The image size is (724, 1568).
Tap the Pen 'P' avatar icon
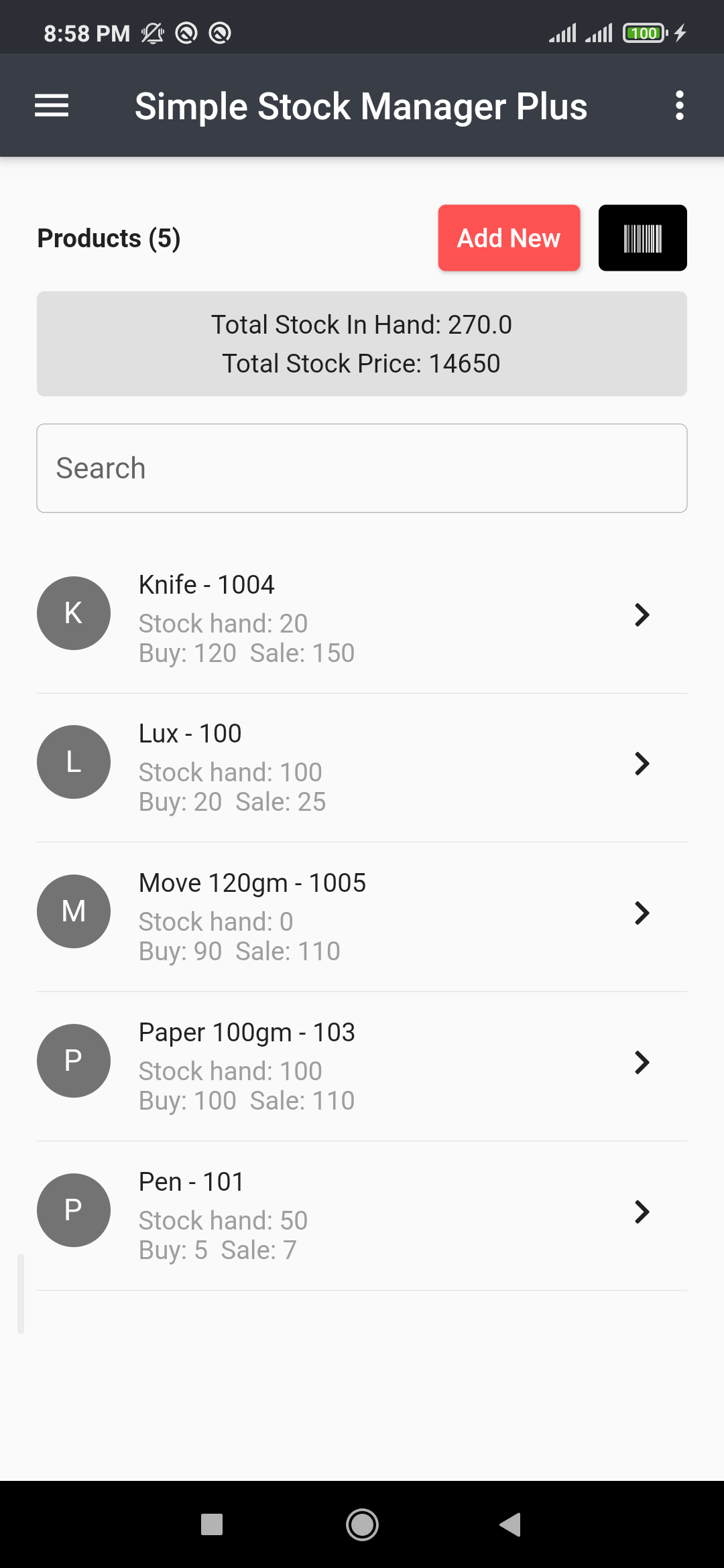click(74, 1210)
